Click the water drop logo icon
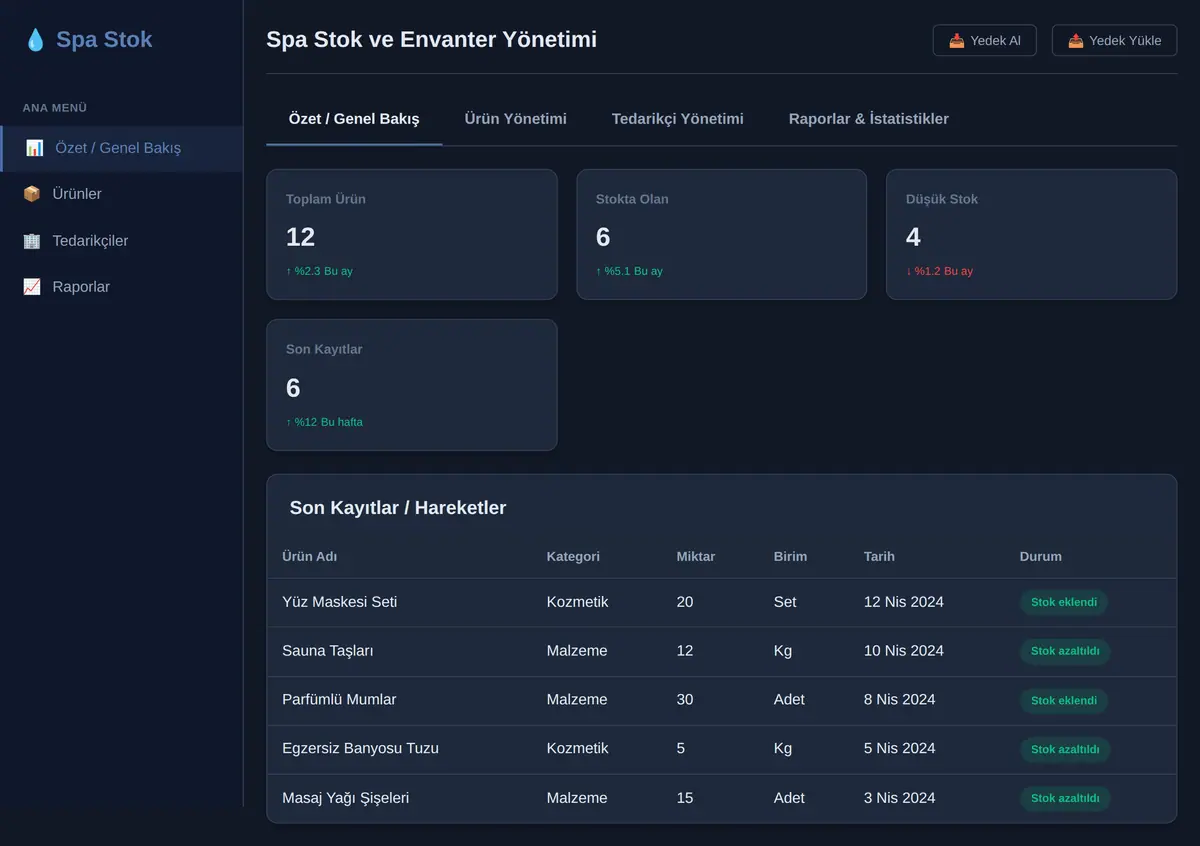Viewport: 1200px width, 846px height. click(x=35, y=40)
